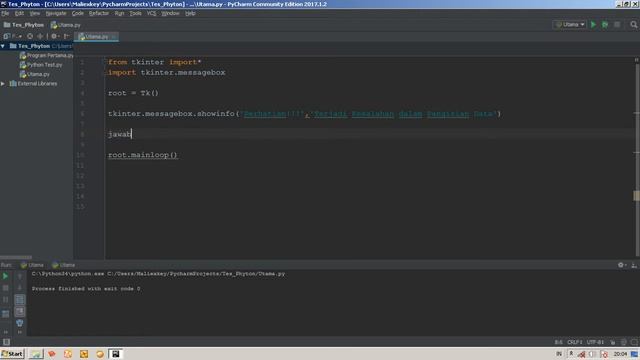Click Scroll from Source target icon
Image resolution: width=640 pixels, height=360 pixels.
pos(30,36)
